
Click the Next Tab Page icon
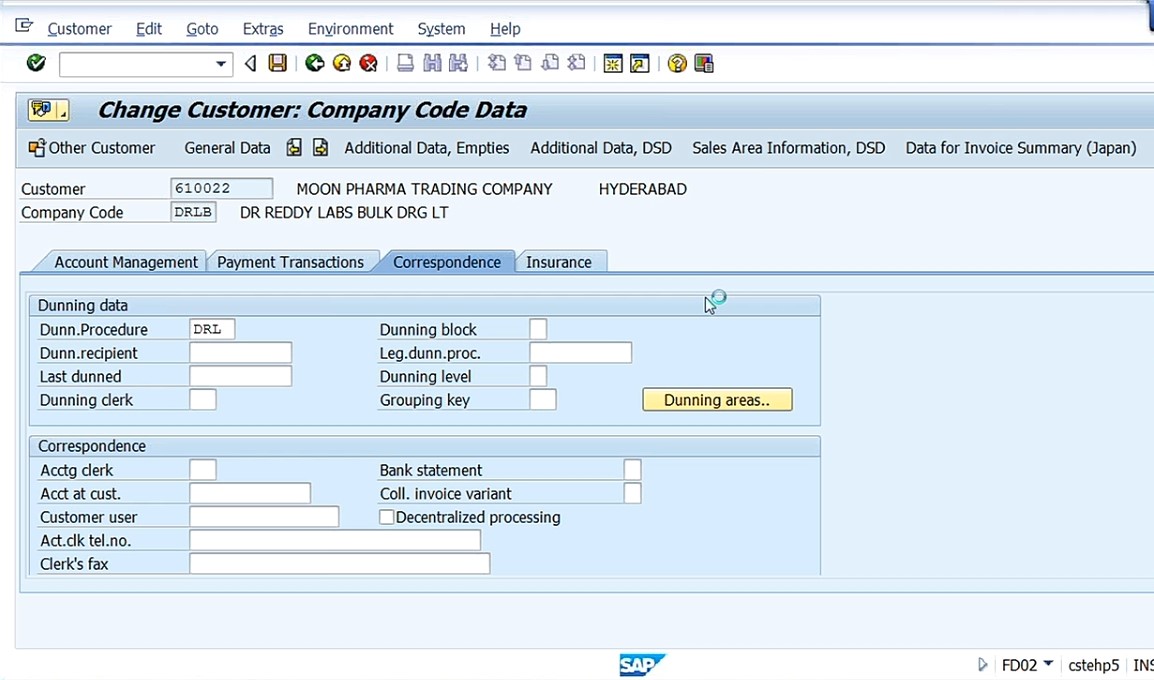pyautogui.click(x=320, y=147)
